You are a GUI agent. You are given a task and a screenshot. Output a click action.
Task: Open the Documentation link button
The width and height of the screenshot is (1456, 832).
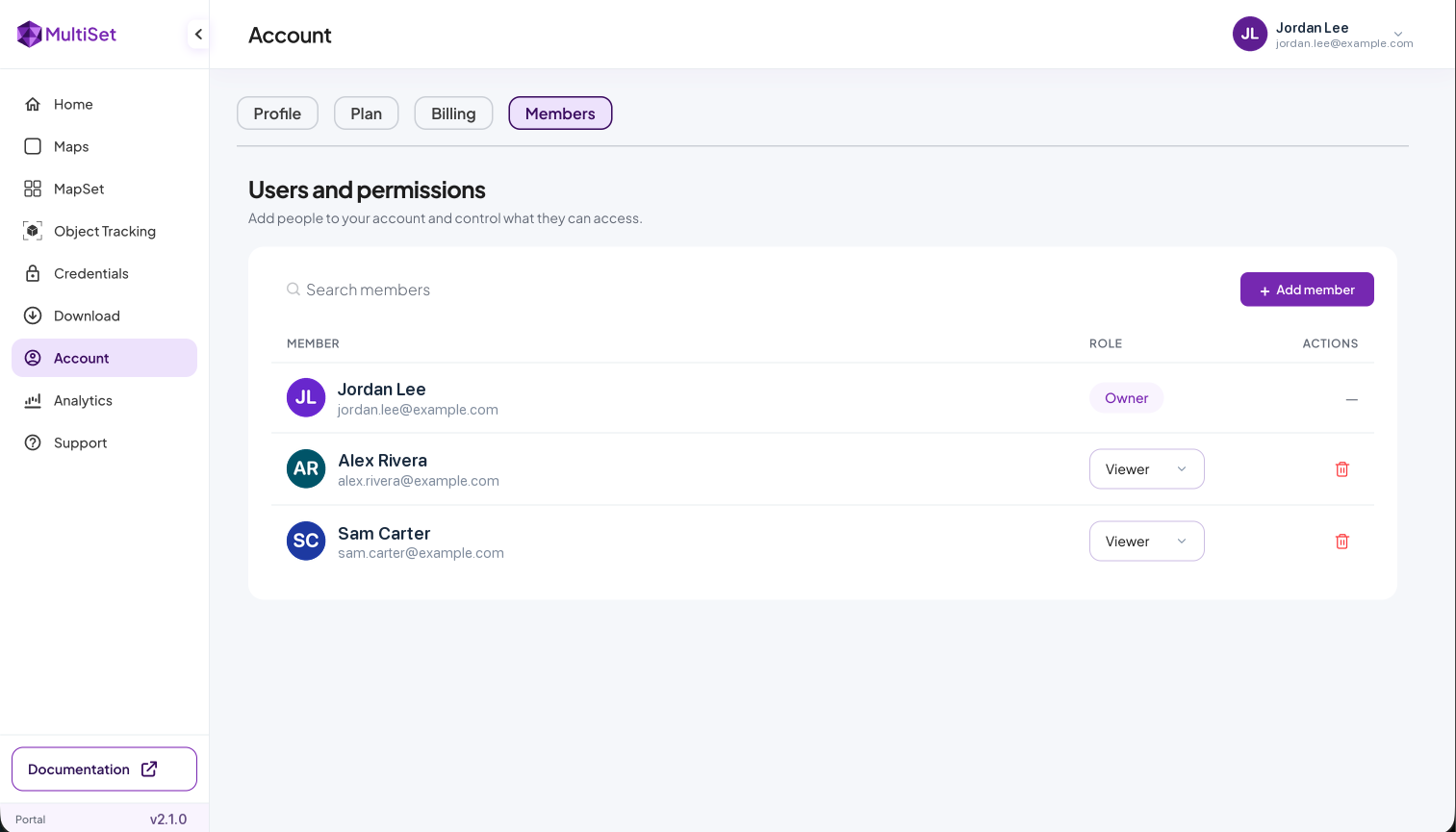point(104,769)
